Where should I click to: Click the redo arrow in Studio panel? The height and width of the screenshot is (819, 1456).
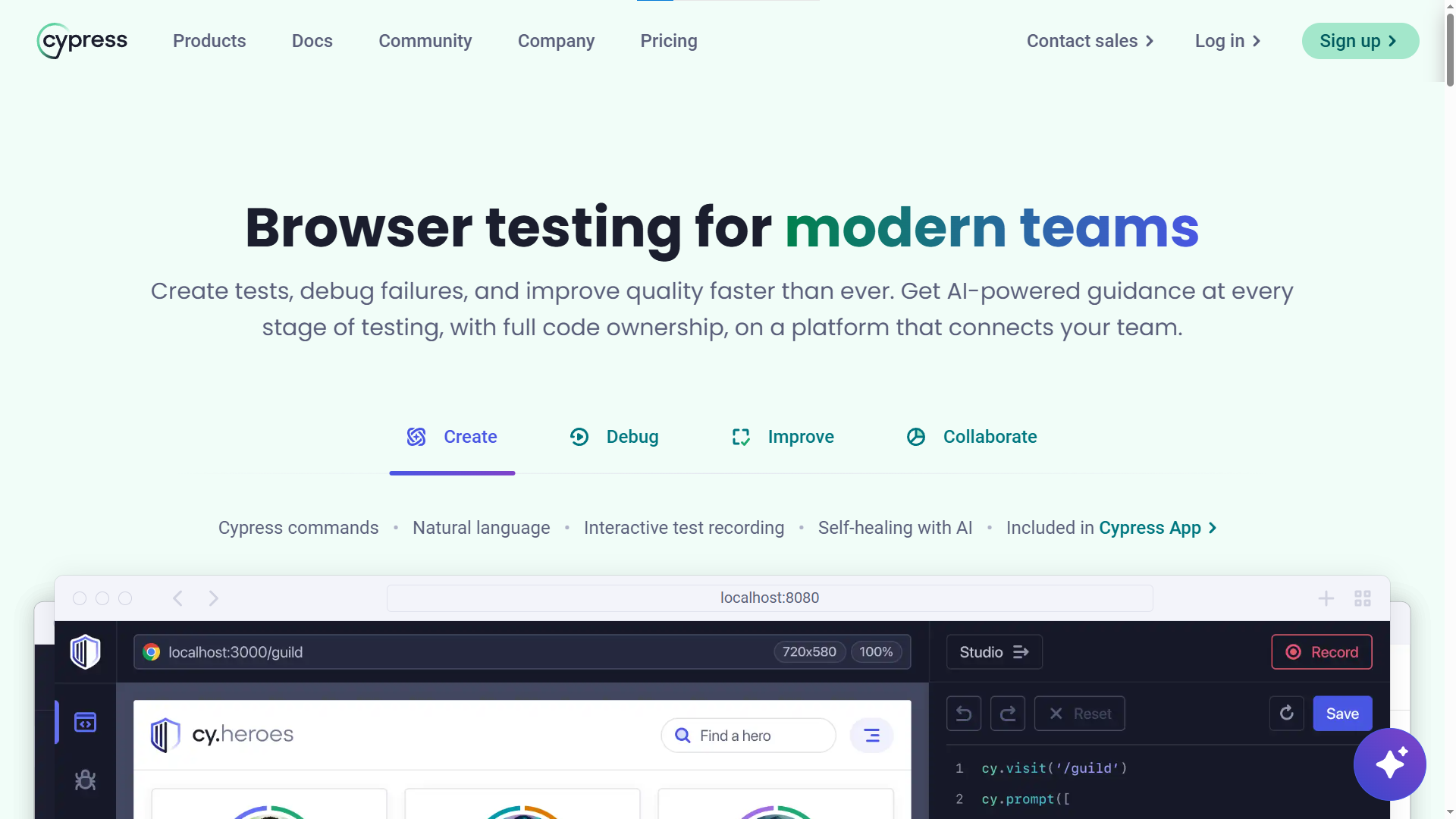(1008, 714)
